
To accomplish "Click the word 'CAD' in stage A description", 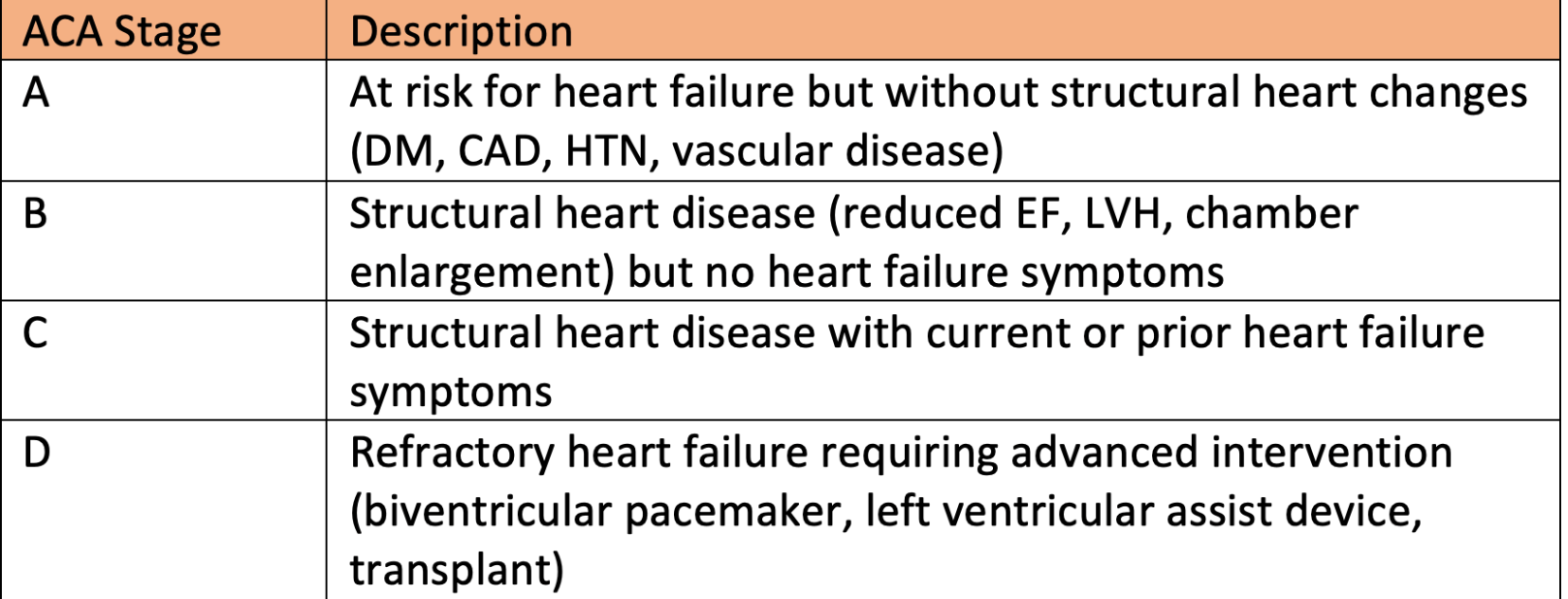I will pos(498,152).
